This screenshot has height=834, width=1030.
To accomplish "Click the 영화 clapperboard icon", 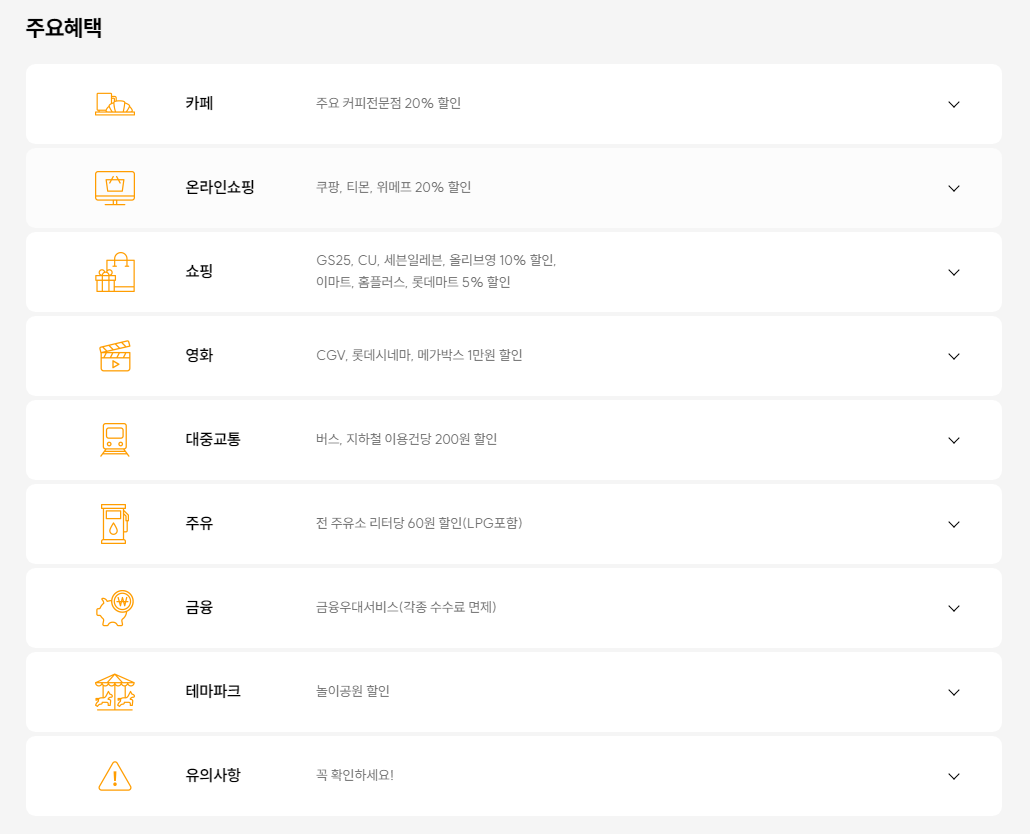I will coord(114,356).
